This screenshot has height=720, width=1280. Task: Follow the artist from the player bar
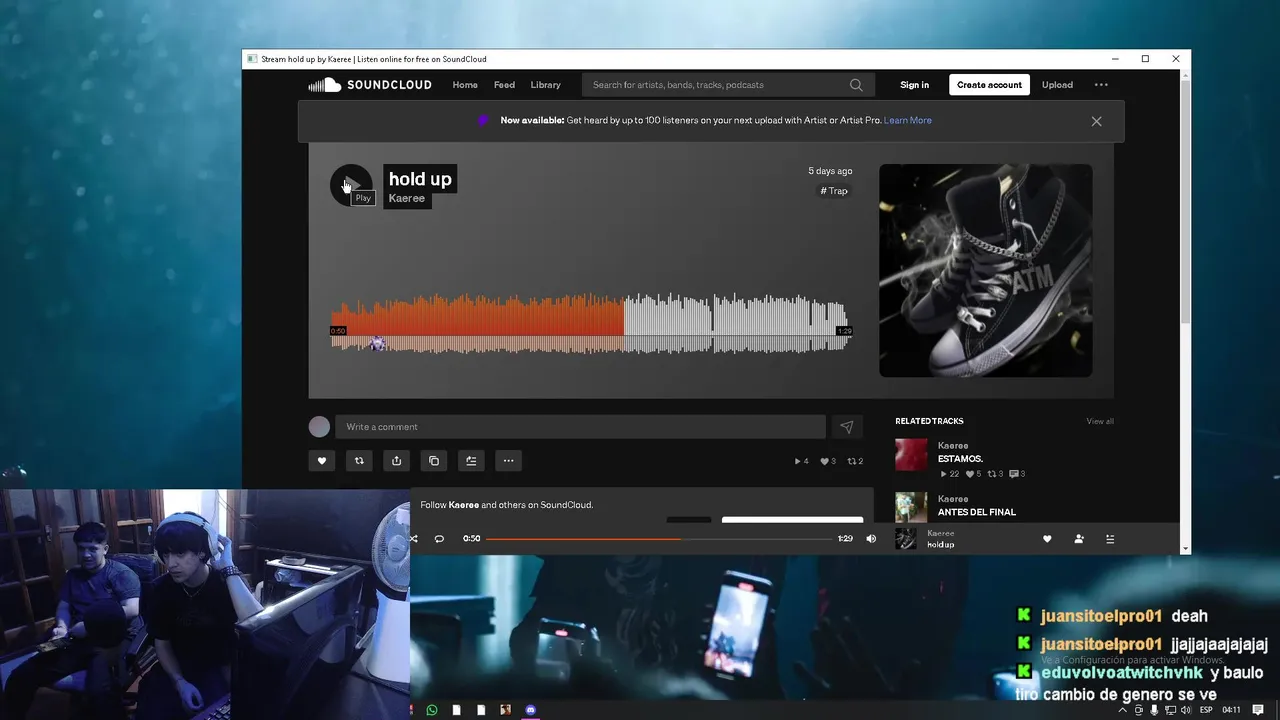pos(1079,539)
